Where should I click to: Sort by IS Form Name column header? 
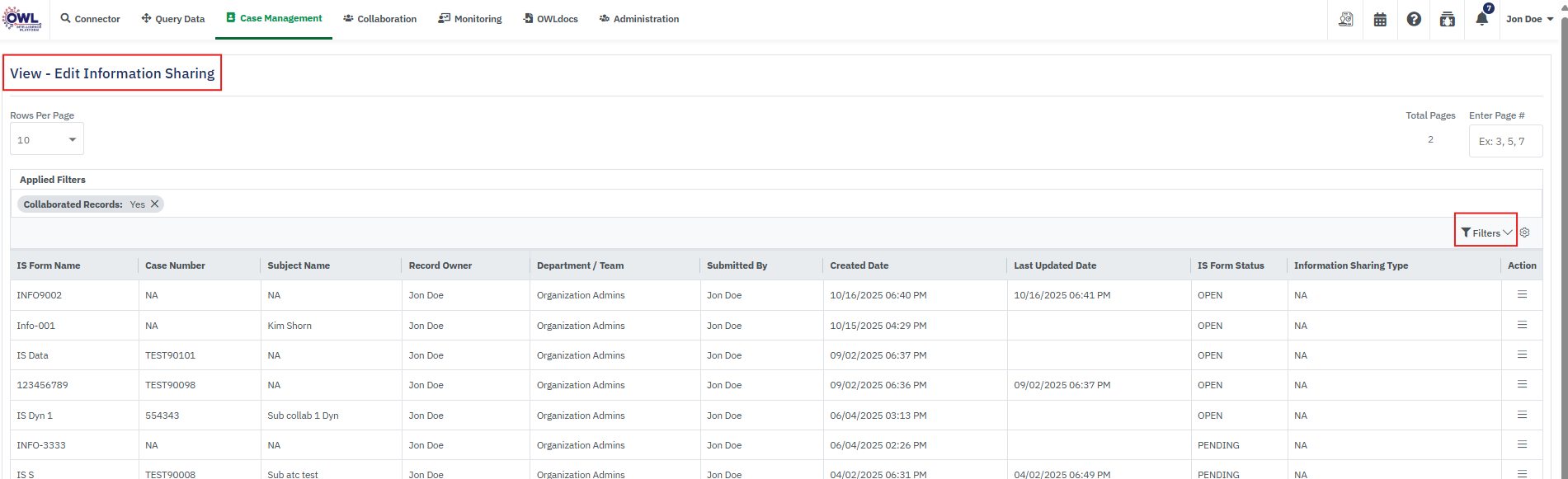49,265
